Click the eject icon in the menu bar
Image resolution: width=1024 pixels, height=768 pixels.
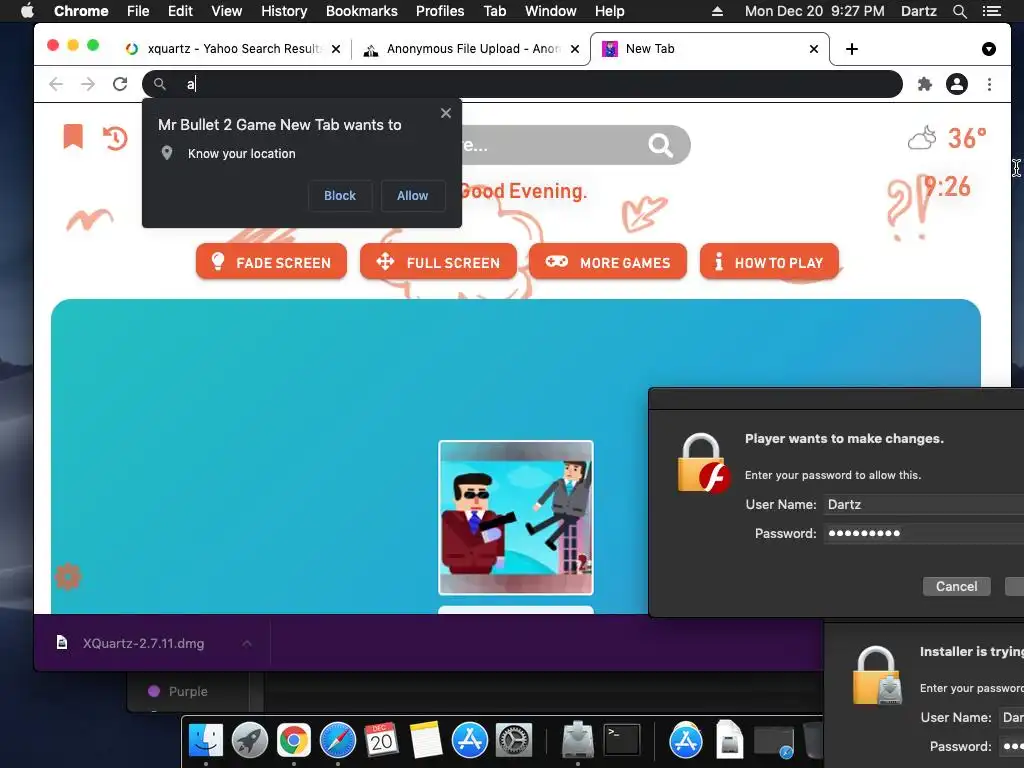(x=717, y=11)
